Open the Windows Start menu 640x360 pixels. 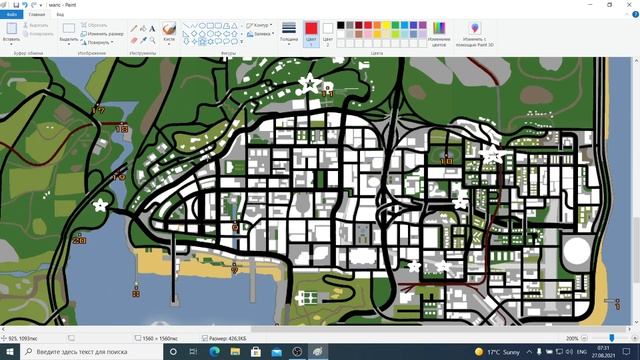pos(9,351)
